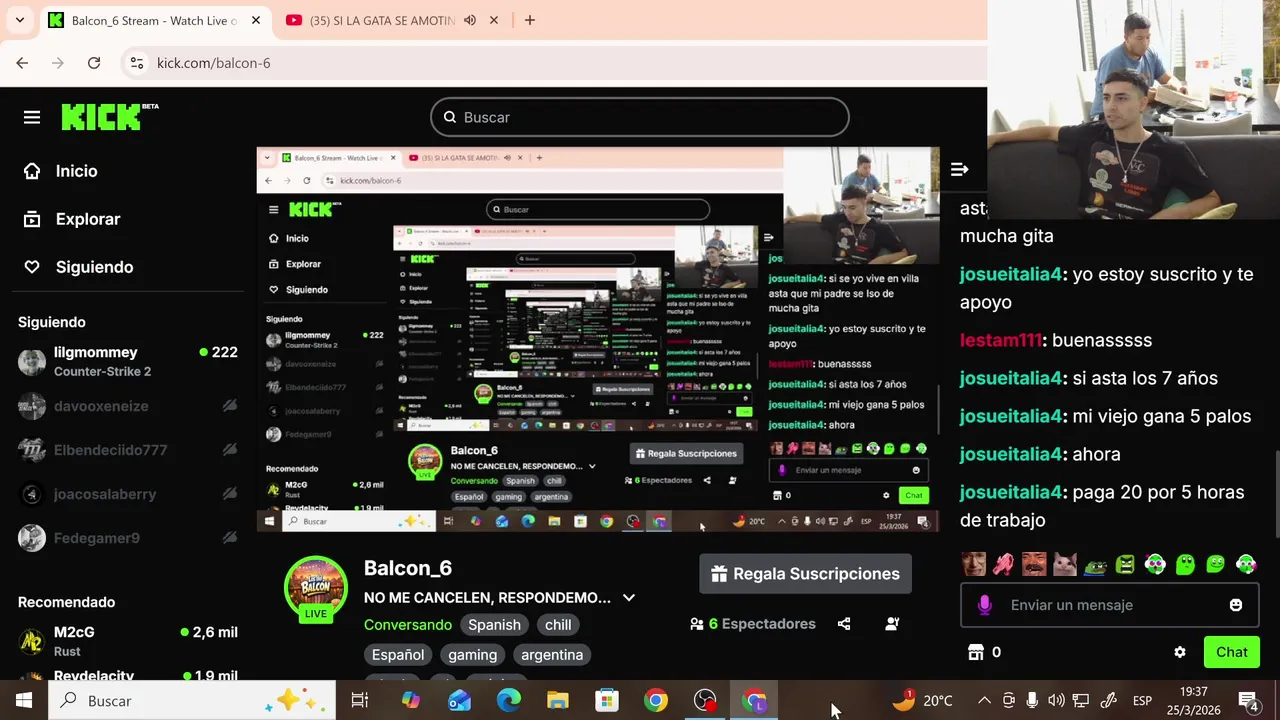Click the main stream video player

(598, 339)
